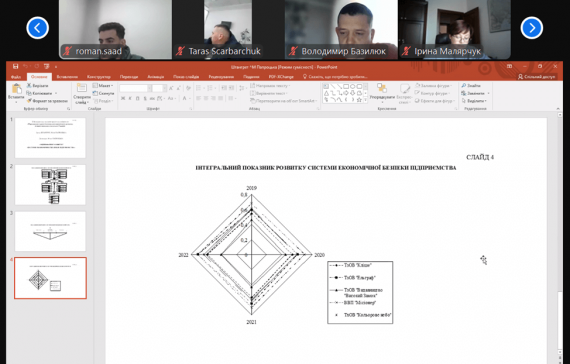Open the Arrange (Упорядкувати) shapes icon
This screenshot has width=570, height=364.
tap(382, 88)
